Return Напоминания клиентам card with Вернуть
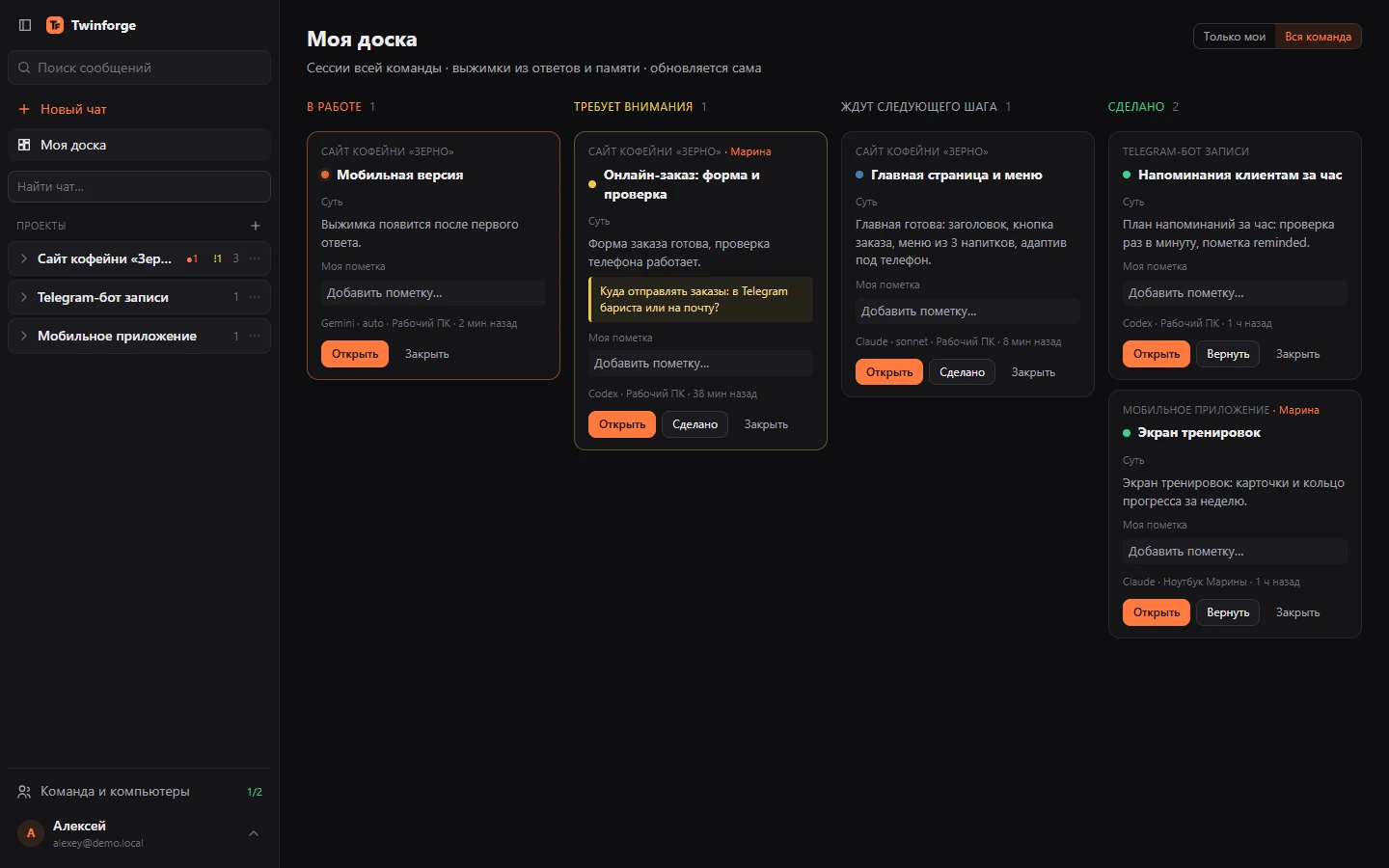The height and width of the screenshot is (868, 1389). click(1228, 354)
